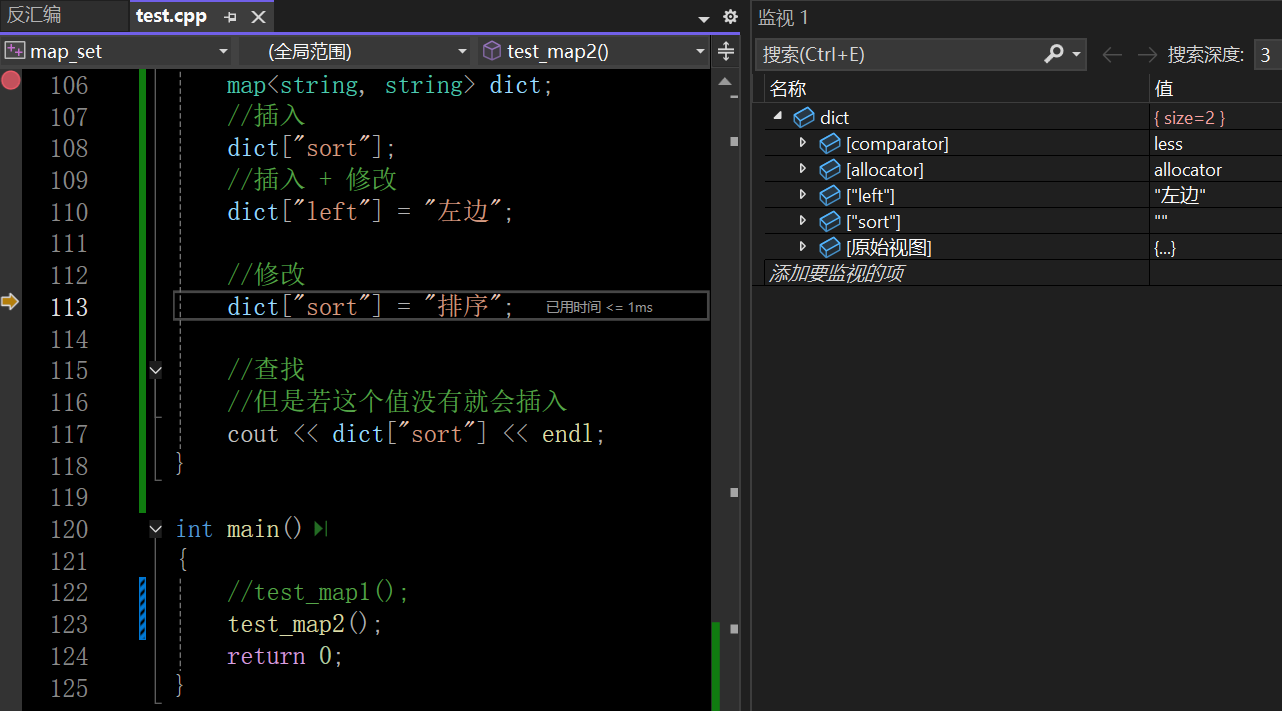Expand the [allocator] node
Image resolution: width=1282 pixels, height=711 pixels.
pyautogui.click(x=802, y=169)
